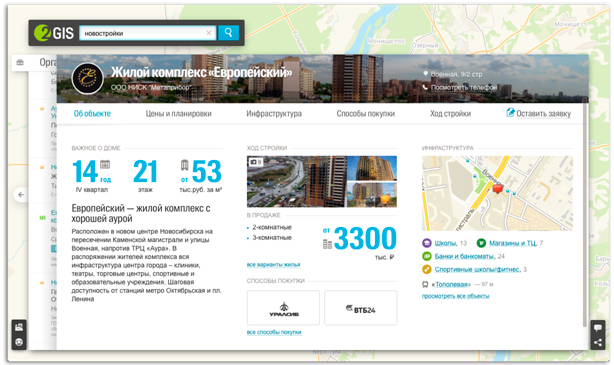Click the blue search magnifier button
Image resolution: width=614 pixels, height=365 pixels.
(228, 33)
